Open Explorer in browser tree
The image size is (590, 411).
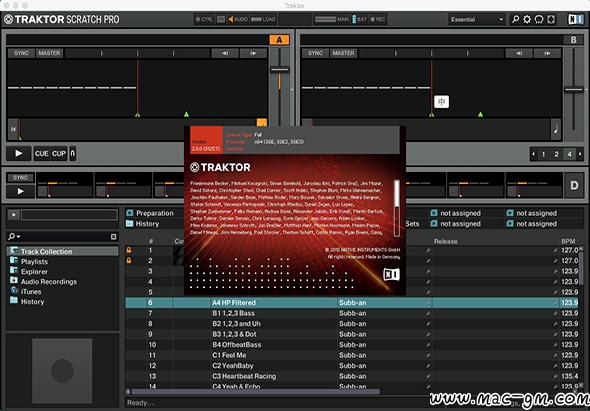pos(29,272)
